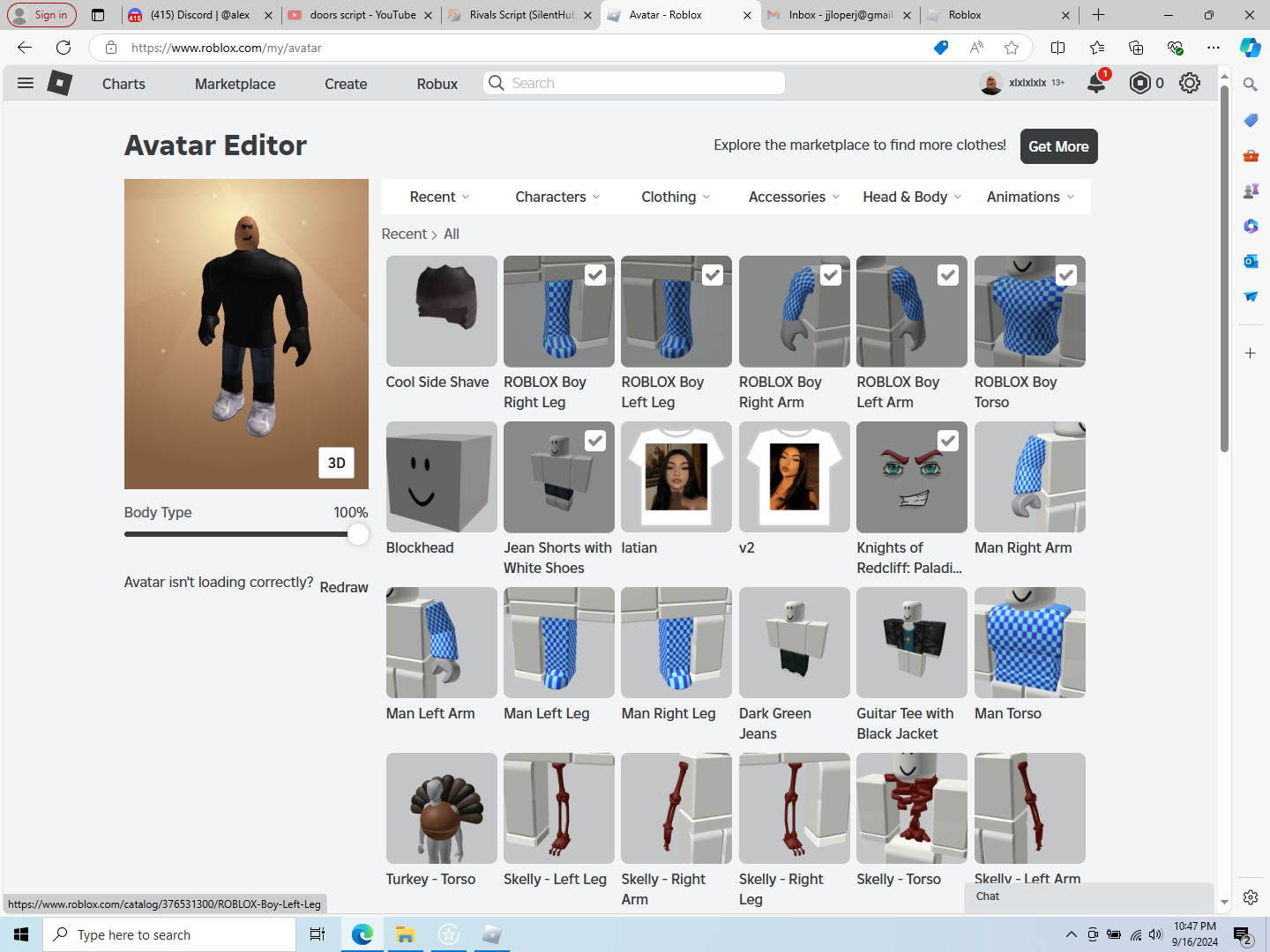
Task: Uncheck Jean Shorts with White Shoes
Action: coord(595,441)
